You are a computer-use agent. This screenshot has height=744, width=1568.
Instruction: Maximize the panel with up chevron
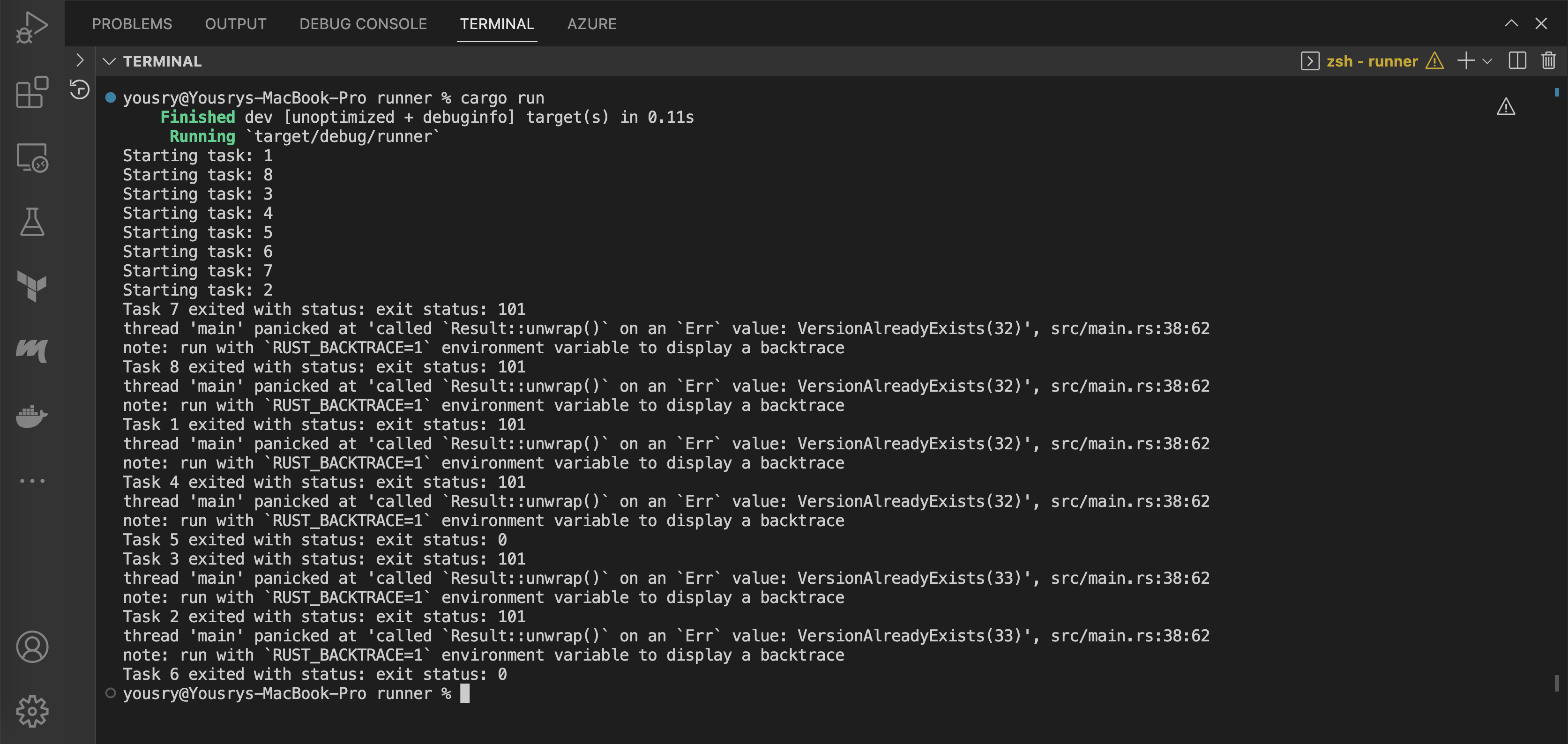pos(1511,24)
